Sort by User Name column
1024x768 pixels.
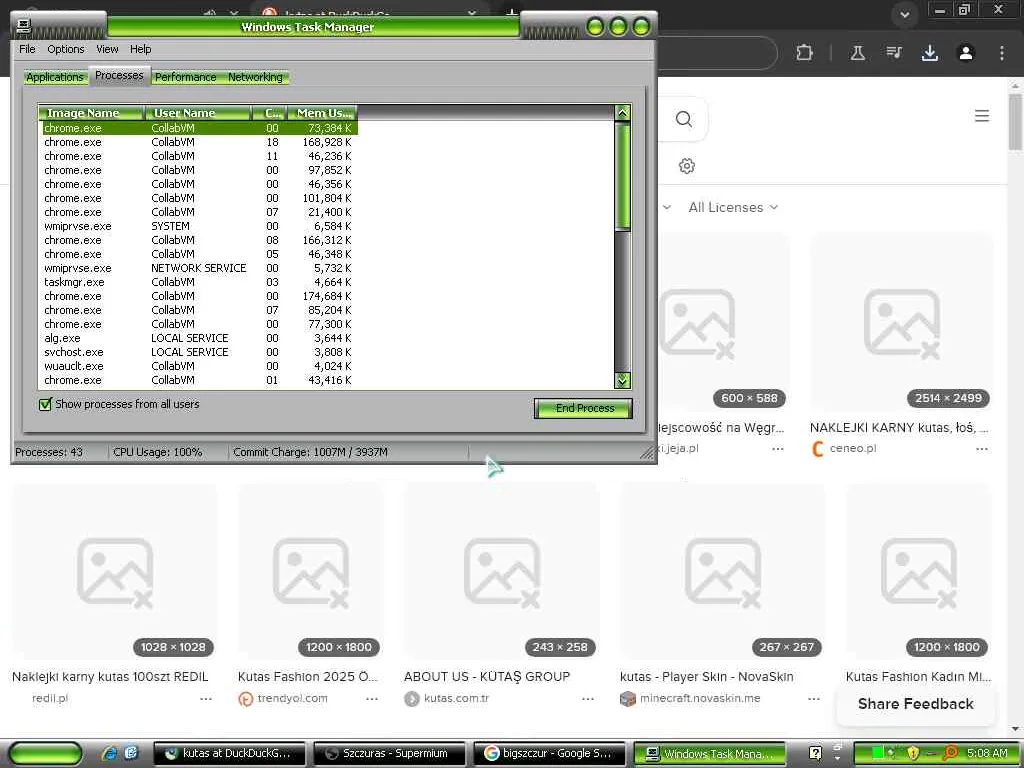coord(197,113)
